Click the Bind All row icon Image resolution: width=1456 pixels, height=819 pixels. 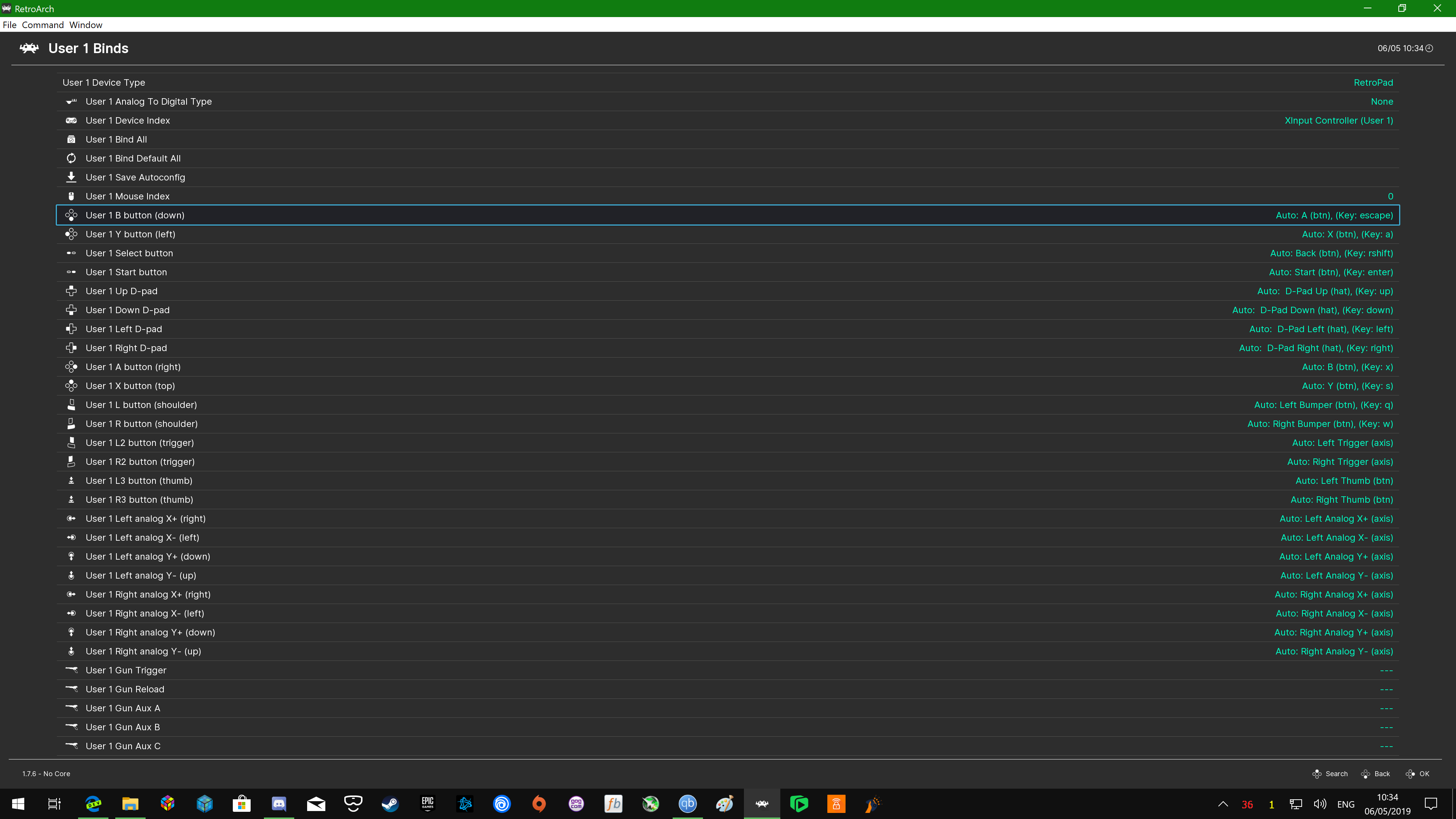point(71,140)
